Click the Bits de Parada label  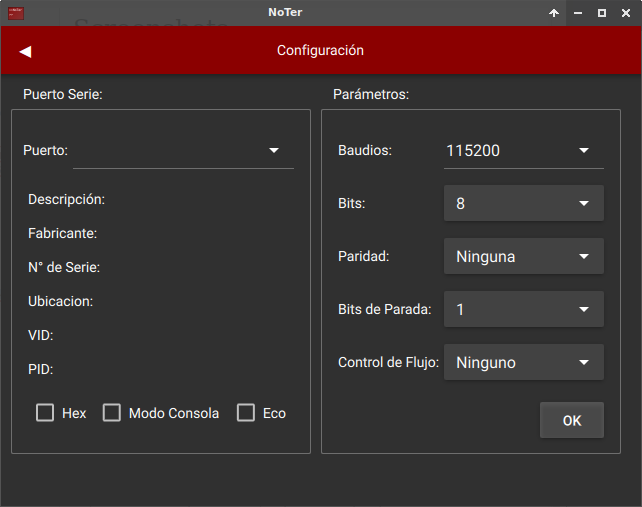[x=384, y=309]
